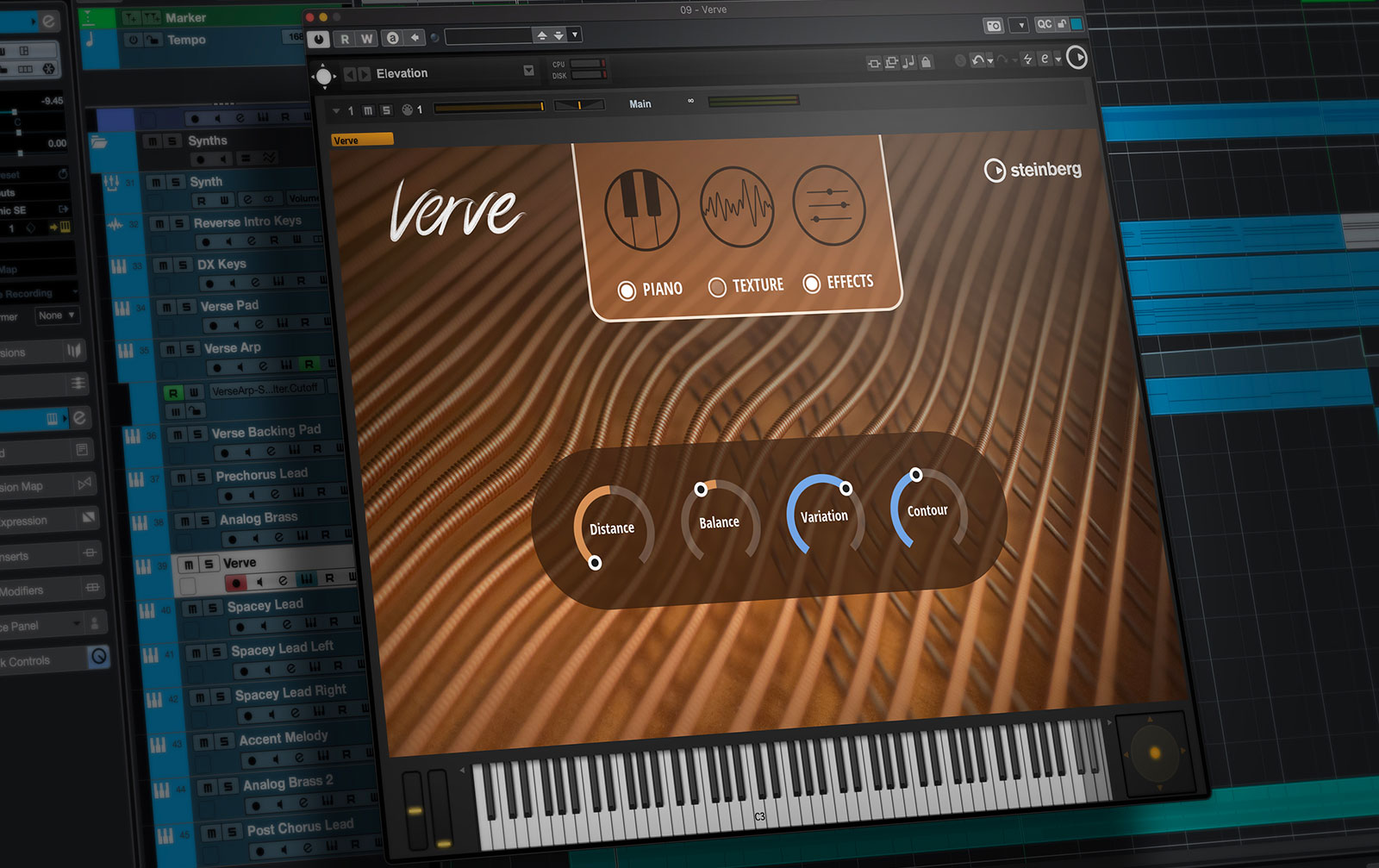Enable Write automation (W) in plugin window

pyautogui.click(x=366, y=39)
